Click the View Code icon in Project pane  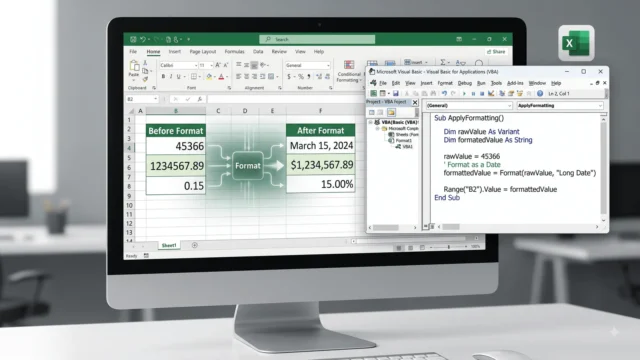pyautogui.click(x=372, y=112)
